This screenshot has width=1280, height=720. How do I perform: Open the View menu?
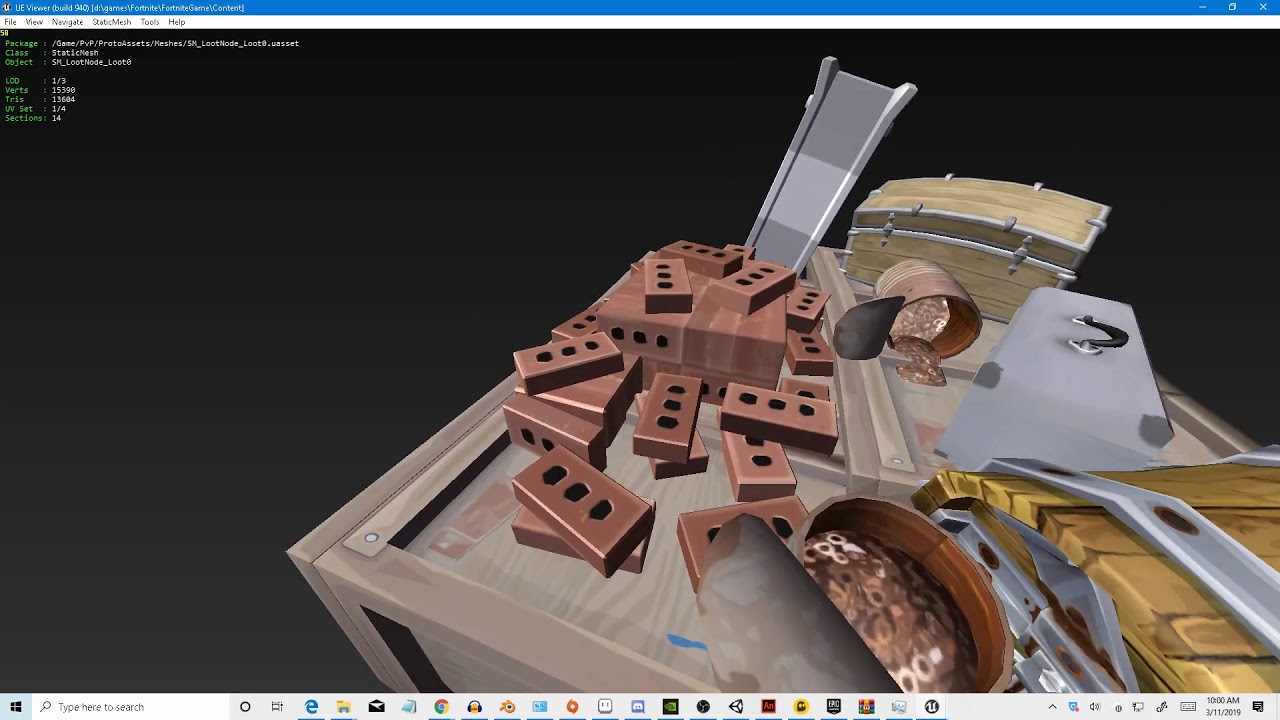[x=34, y=22]
